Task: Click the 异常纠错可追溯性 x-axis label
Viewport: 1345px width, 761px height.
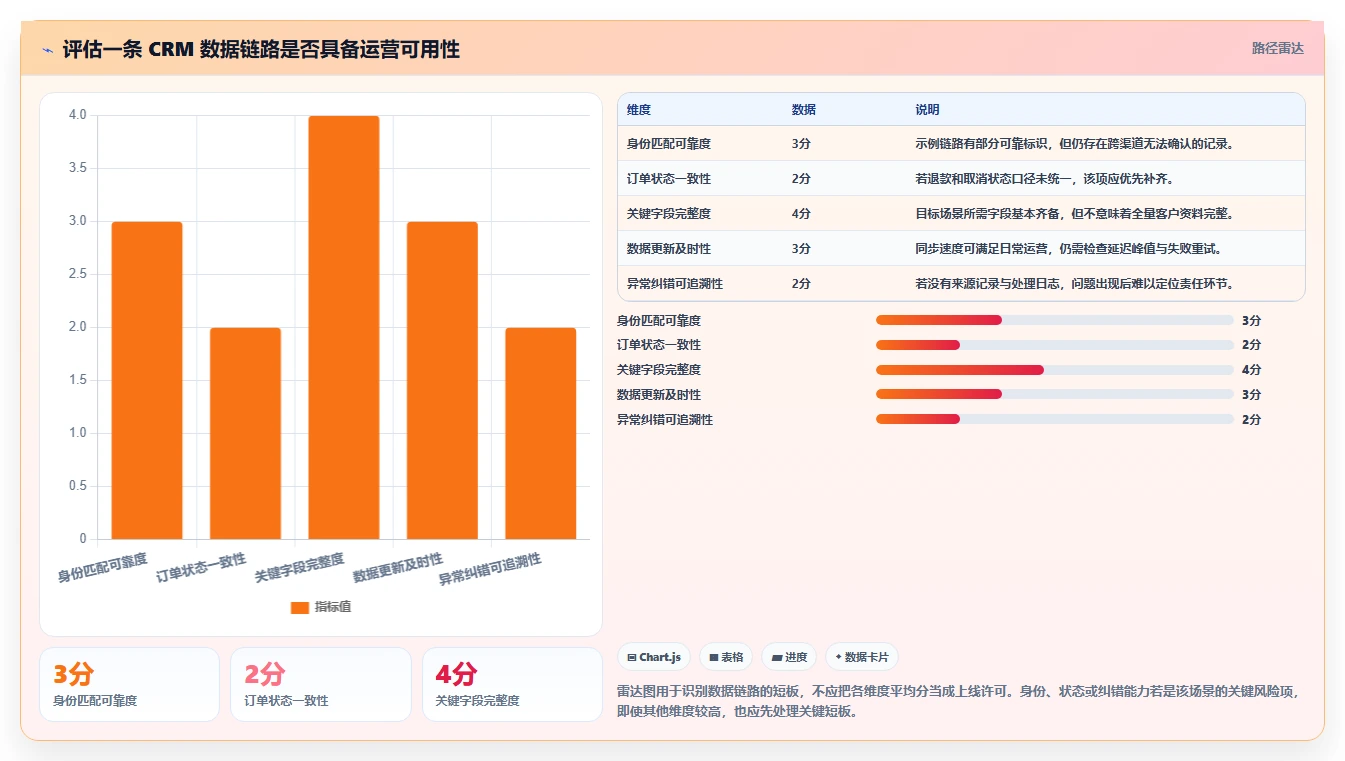Action: 490,569
